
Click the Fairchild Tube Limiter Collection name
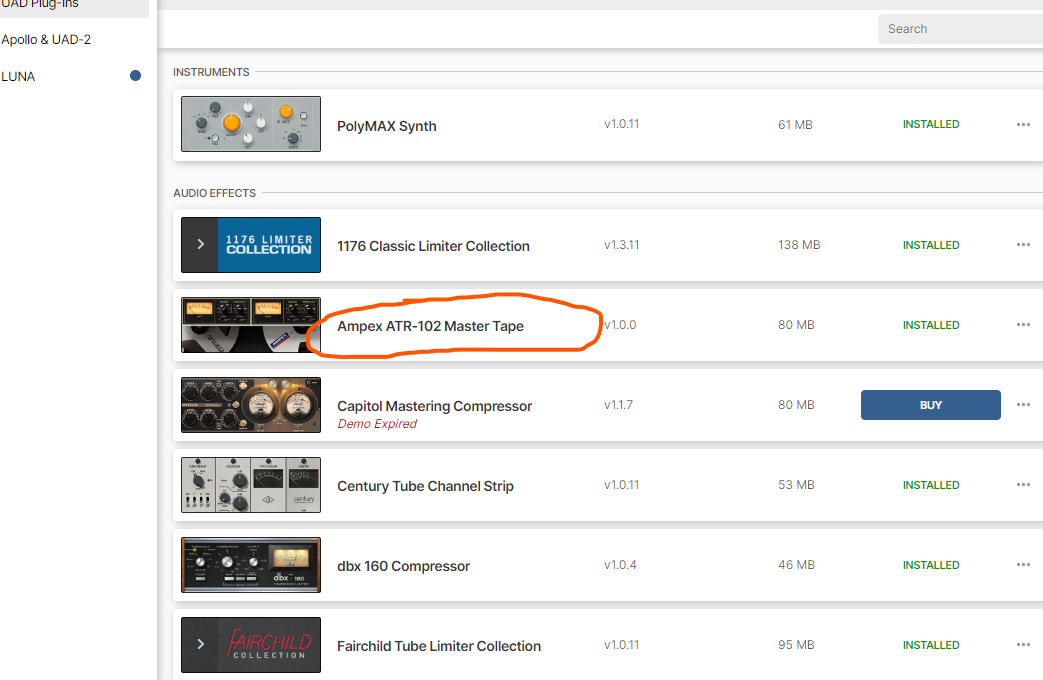click(x=439, y=646)
